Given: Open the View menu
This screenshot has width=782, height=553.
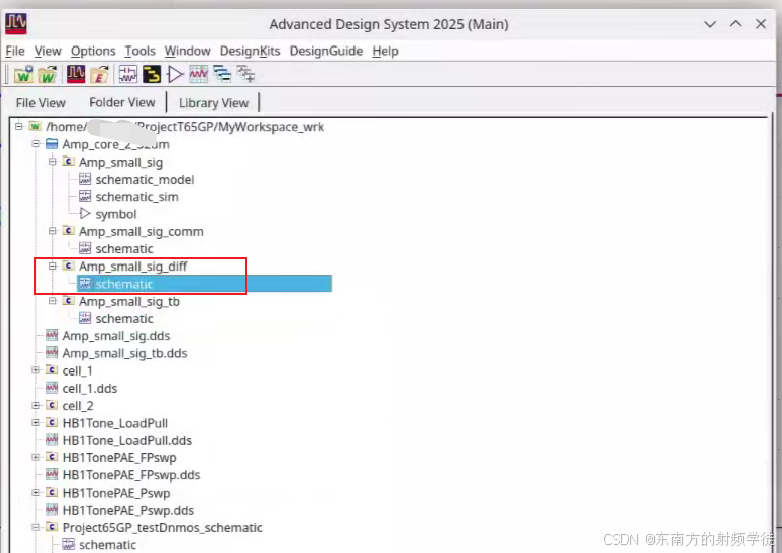Looking at the screenshot, I should click(48, 51).
